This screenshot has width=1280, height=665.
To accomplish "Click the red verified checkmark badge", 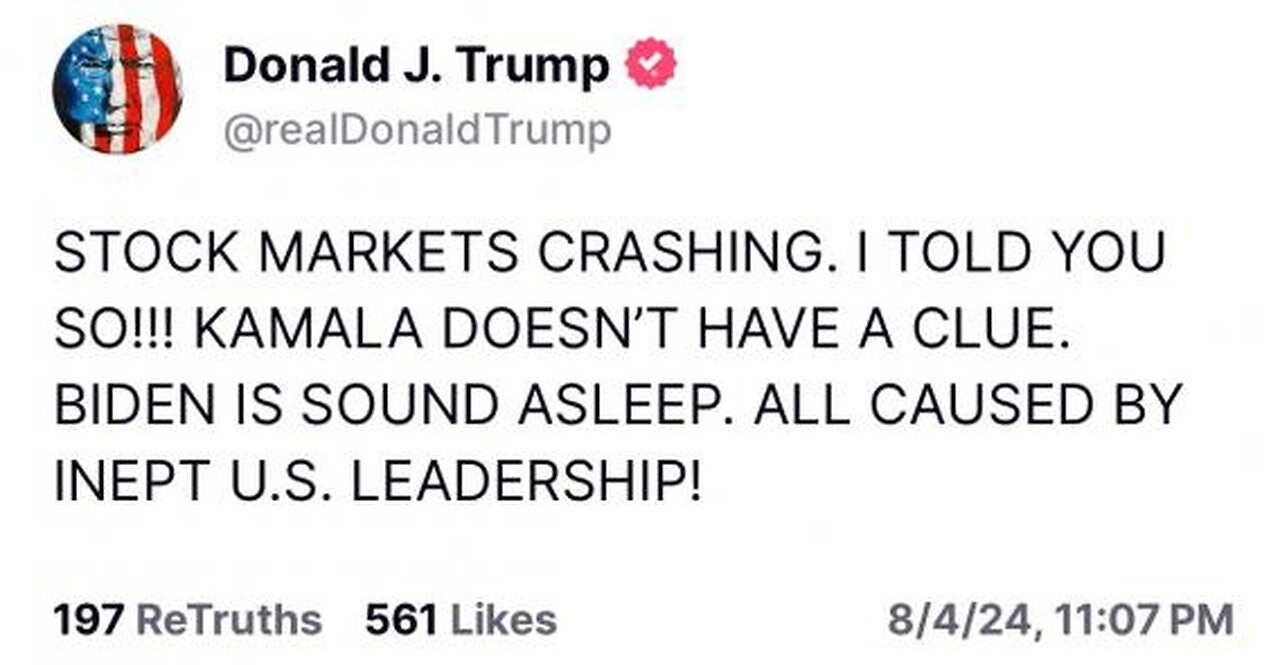I will point(650,66).
